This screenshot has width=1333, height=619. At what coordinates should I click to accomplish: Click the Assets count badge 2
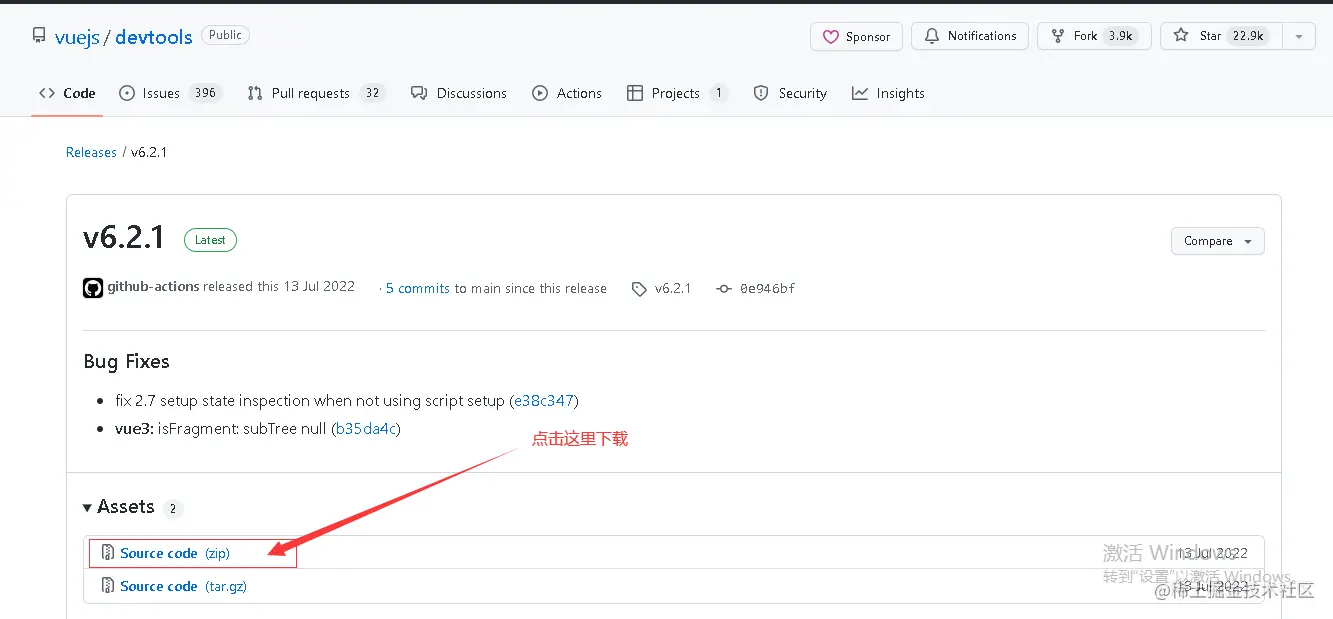173,508
